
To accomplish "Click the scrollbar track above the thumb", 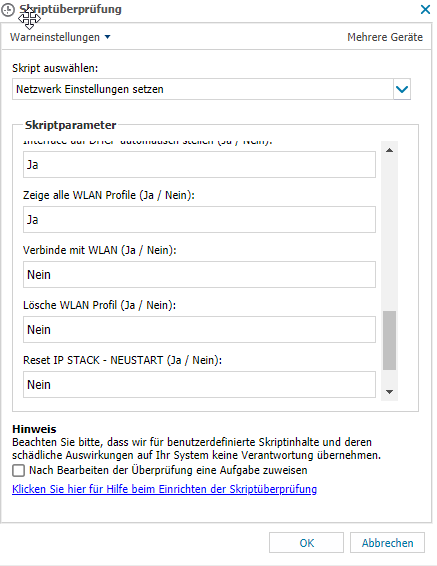I will click(389, 235).
